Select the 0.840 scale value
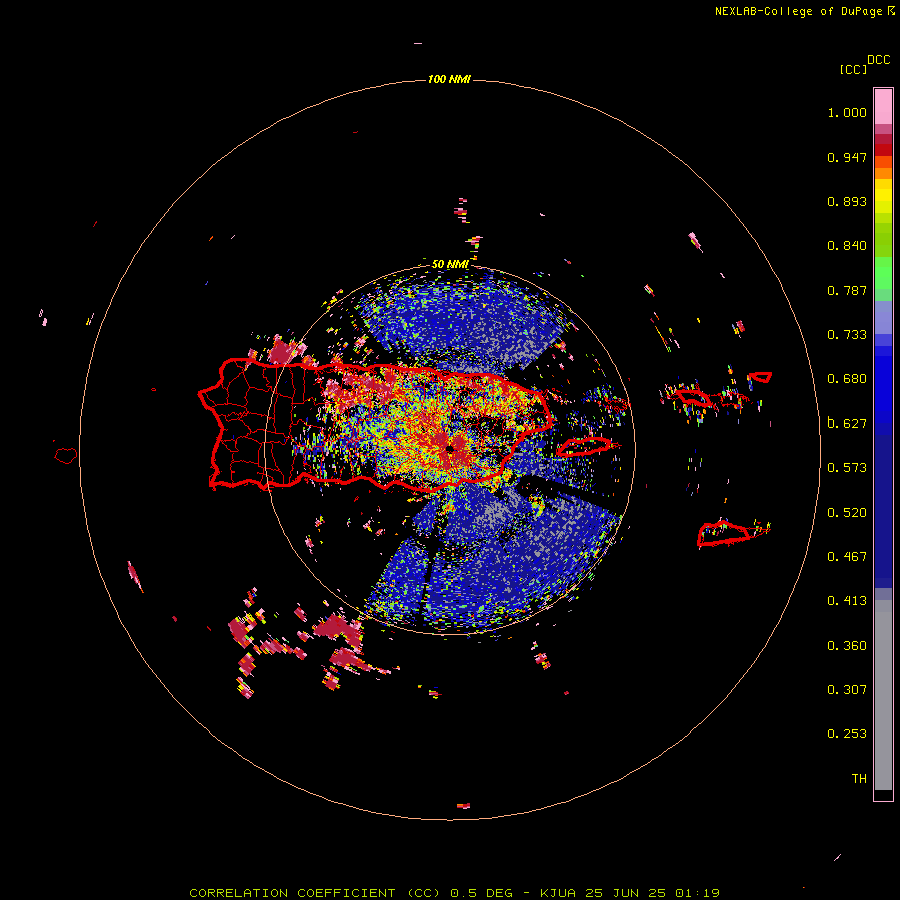This screenshot has height=900, width=900. click(847, 246)
